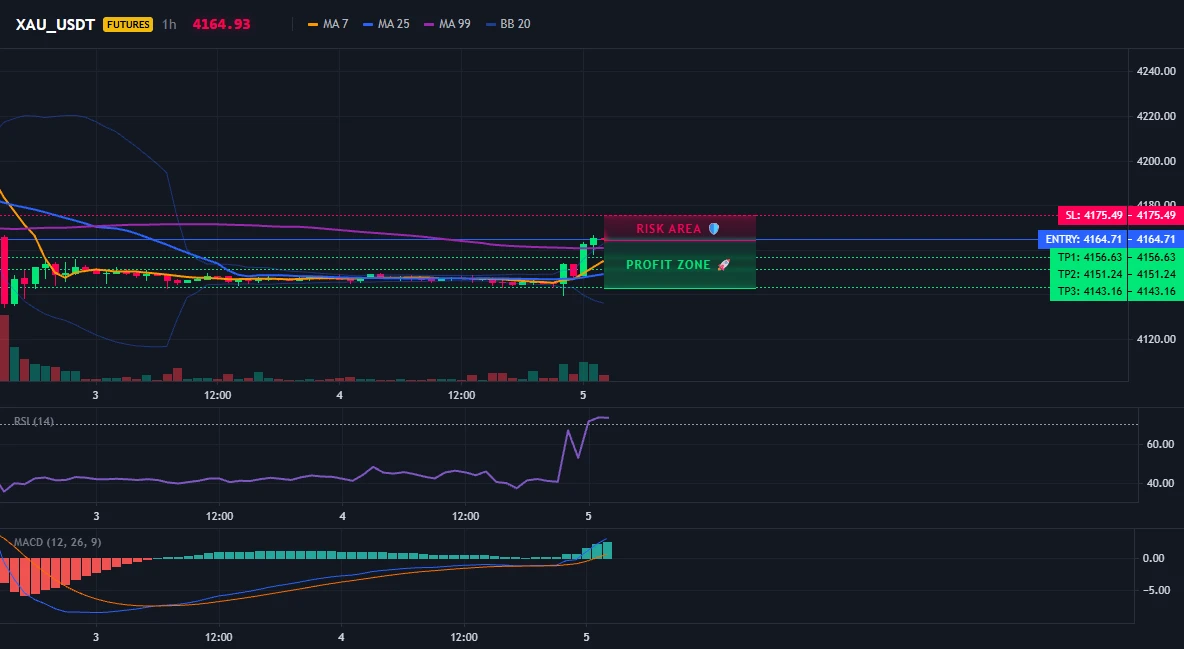The height and width of the screenshot is (649, 1184).
Task: Toggle the MA 7 indicator legend
Action: 328,24
